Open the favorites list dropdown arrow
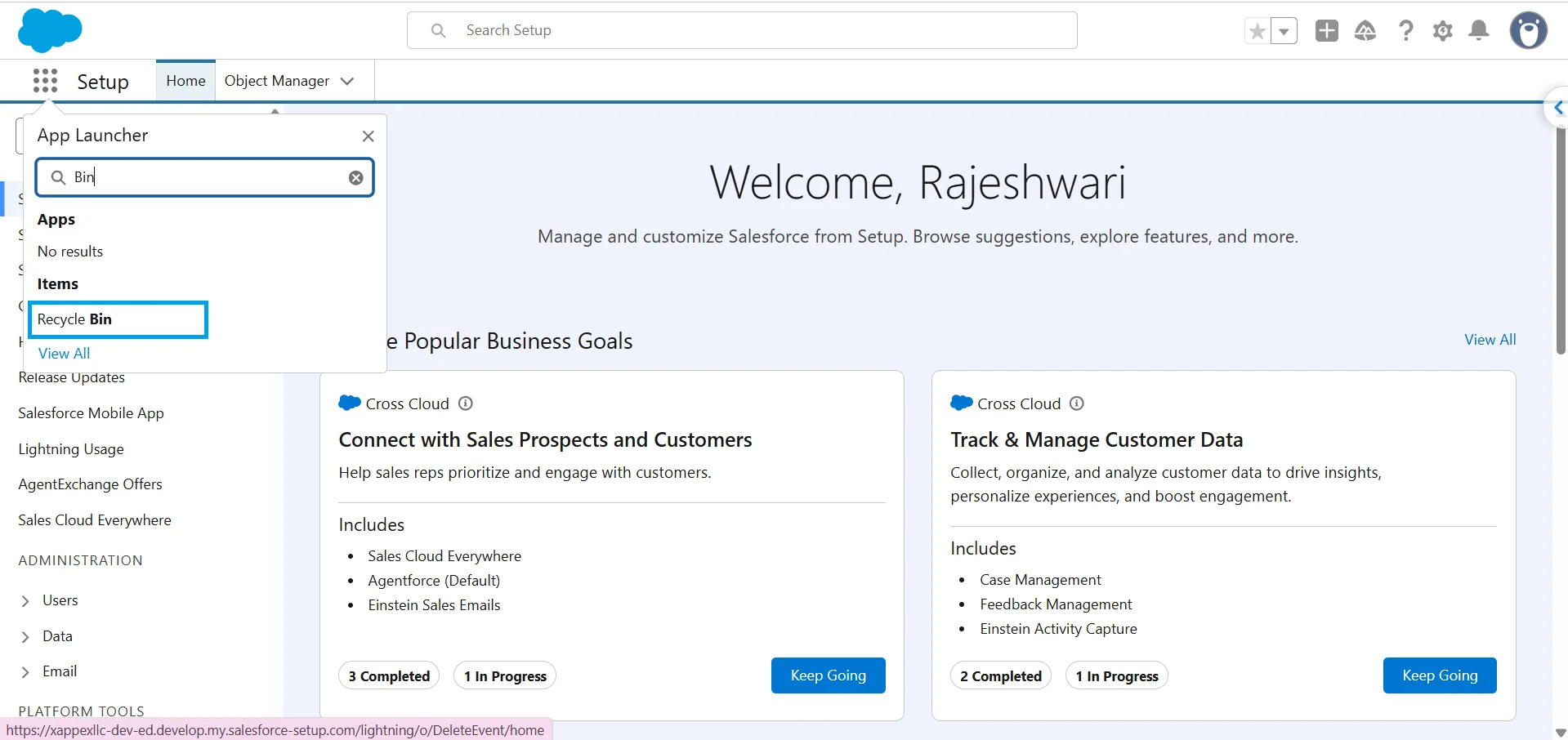Image resolution: width=1568 pixels, height=740 pixels. click(1284, 32)
